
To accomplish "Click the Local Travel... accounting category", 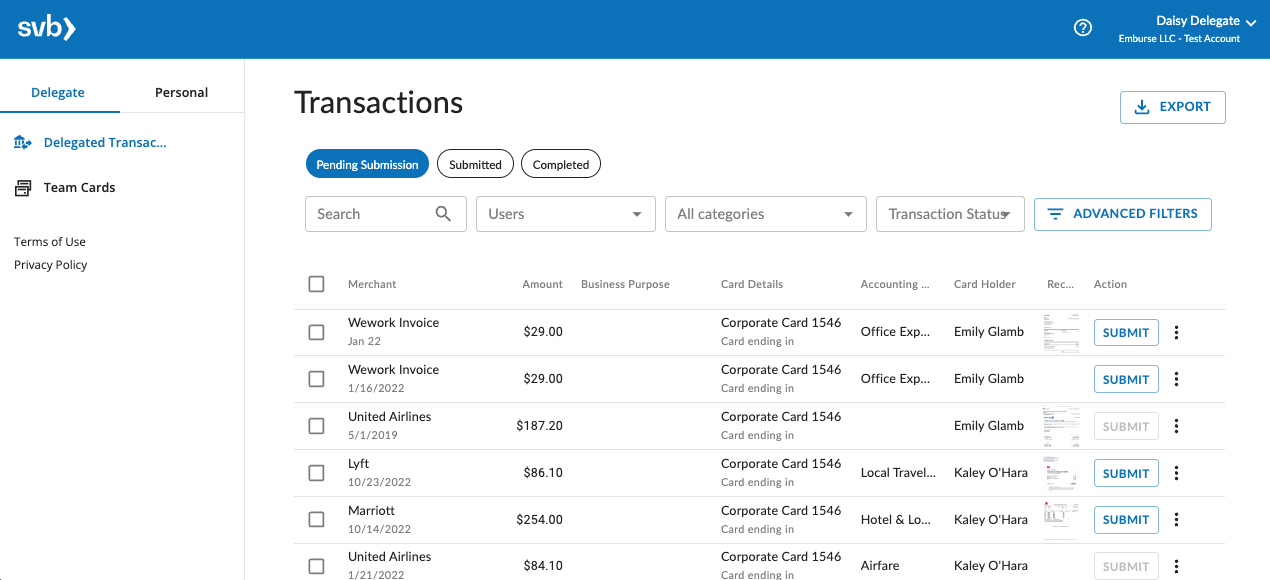I will (899, 473).
